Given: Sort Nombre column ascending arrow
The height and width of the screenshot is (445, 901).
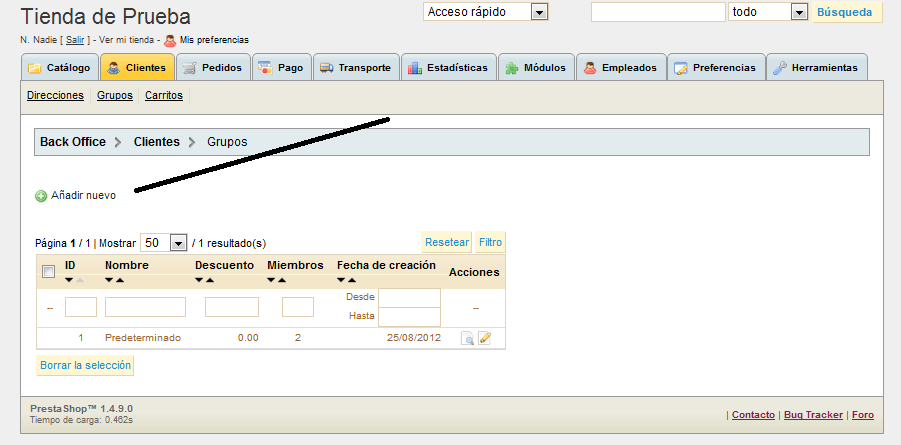Looking at the screenshot, I should point(120,281).
